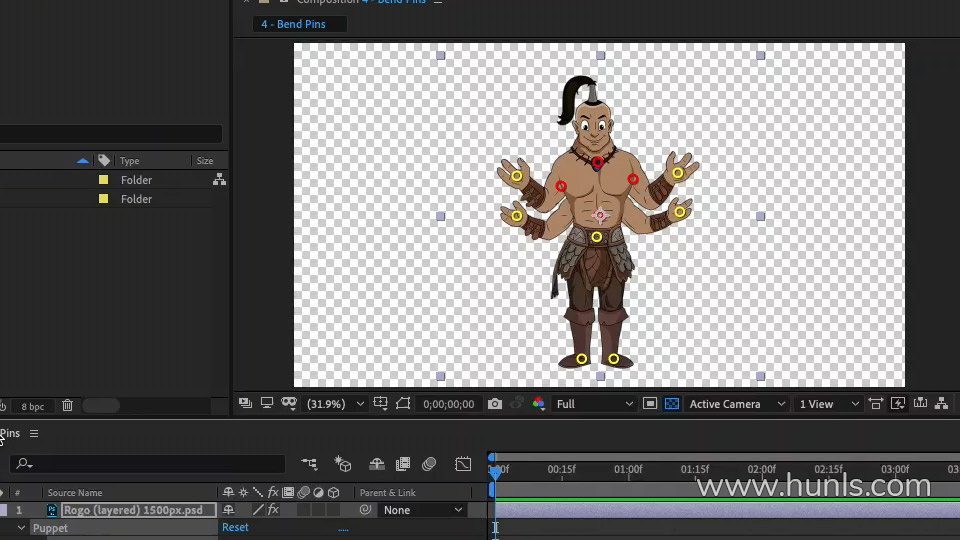Click project label tag column icon
Viewport: 960px width, 540px height.
point(104,160)
